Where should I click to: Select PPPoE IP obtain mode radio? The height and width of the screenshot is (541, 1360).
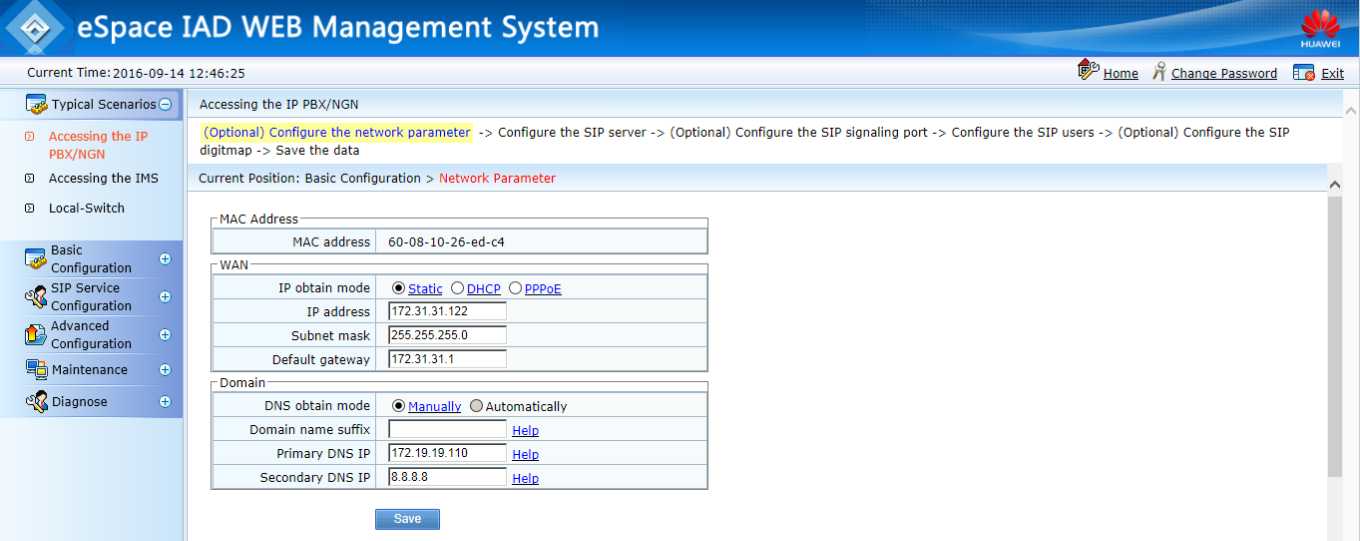(x=515, y=288)
